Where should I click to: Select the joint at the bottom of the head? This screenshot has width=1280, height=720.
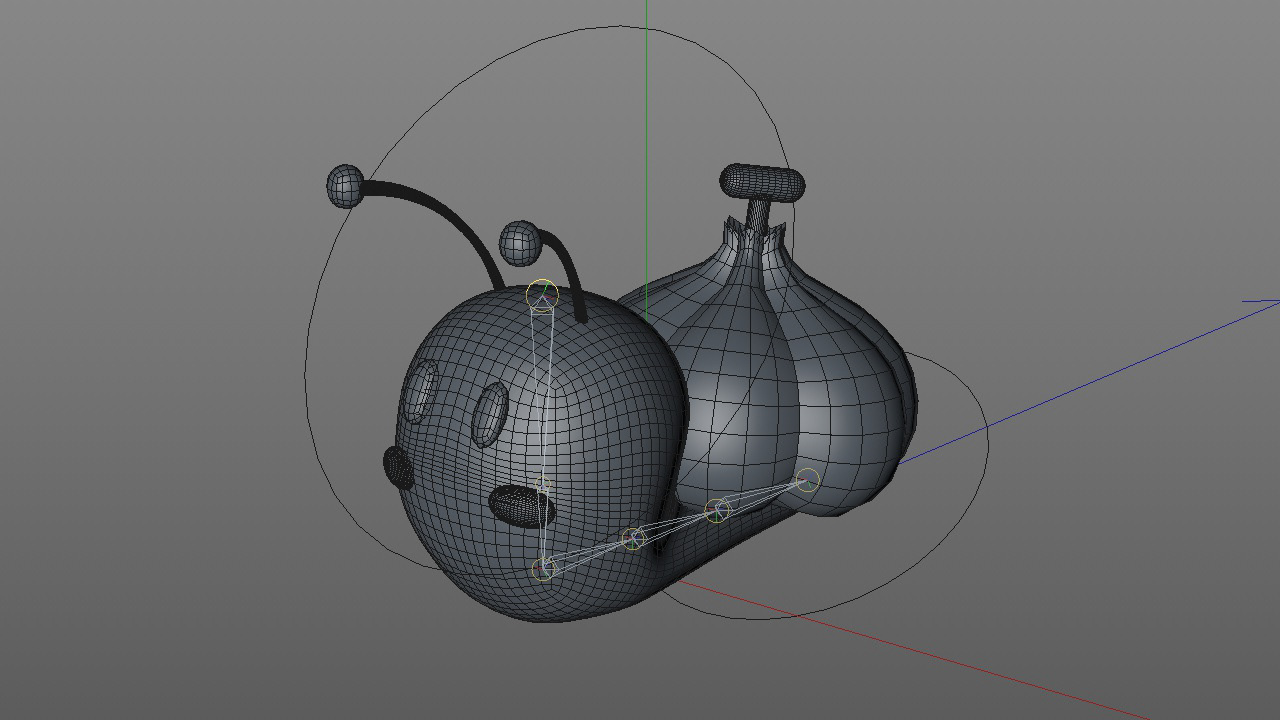543,569
